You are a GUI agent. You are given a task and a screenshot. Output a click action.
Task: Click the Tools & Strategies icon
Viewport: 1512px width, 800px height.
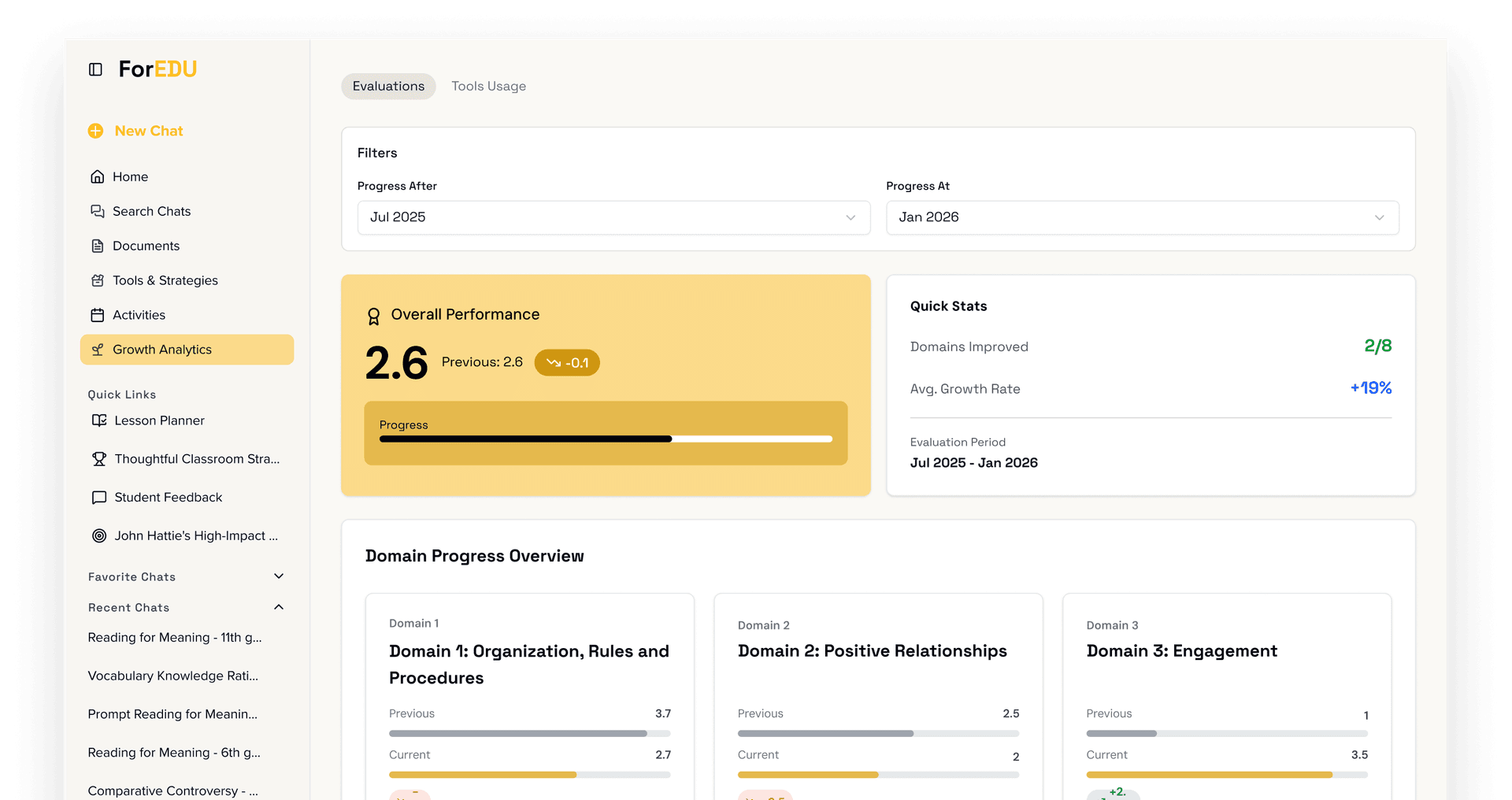(98, 280)
